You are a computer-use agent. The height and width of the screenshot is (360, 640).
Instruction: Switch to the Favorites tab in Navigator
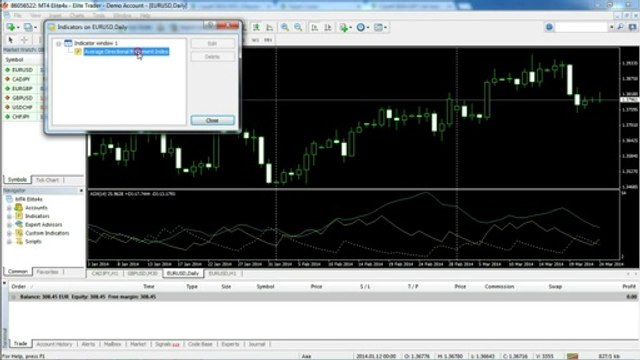coord(47,272)
